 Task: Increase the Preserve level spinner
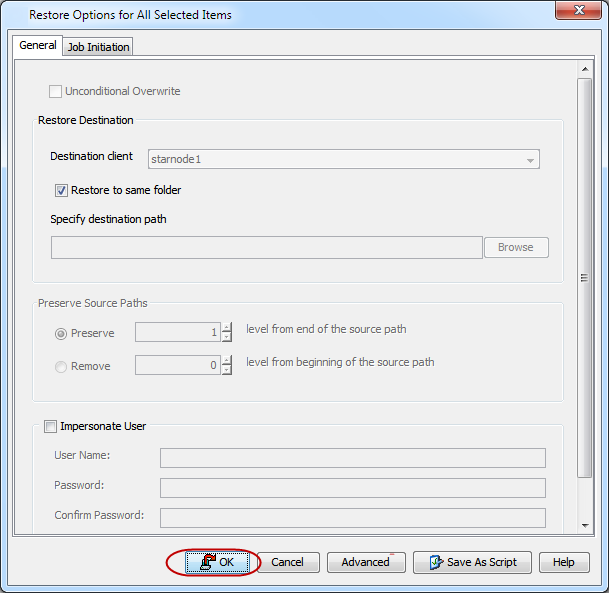pos(227,327)
